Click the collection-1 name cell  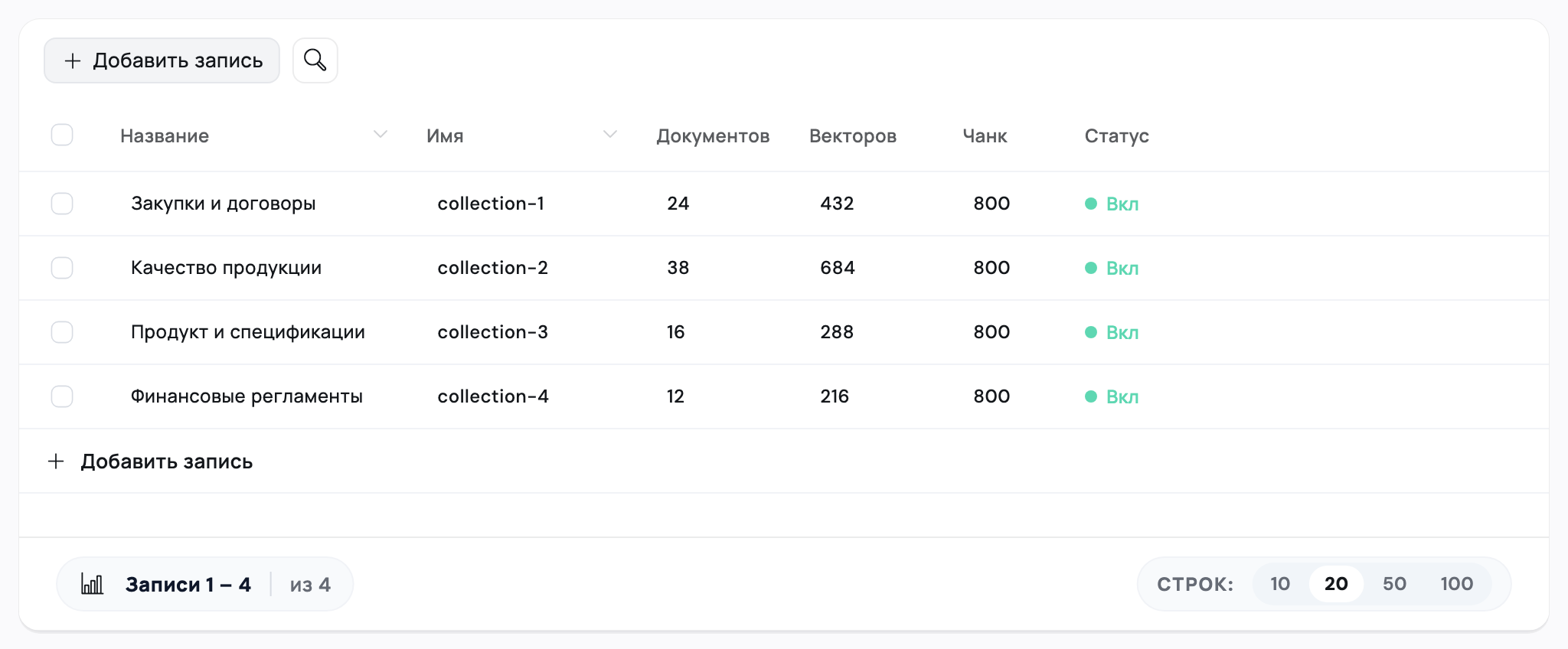tap(491, 204)
